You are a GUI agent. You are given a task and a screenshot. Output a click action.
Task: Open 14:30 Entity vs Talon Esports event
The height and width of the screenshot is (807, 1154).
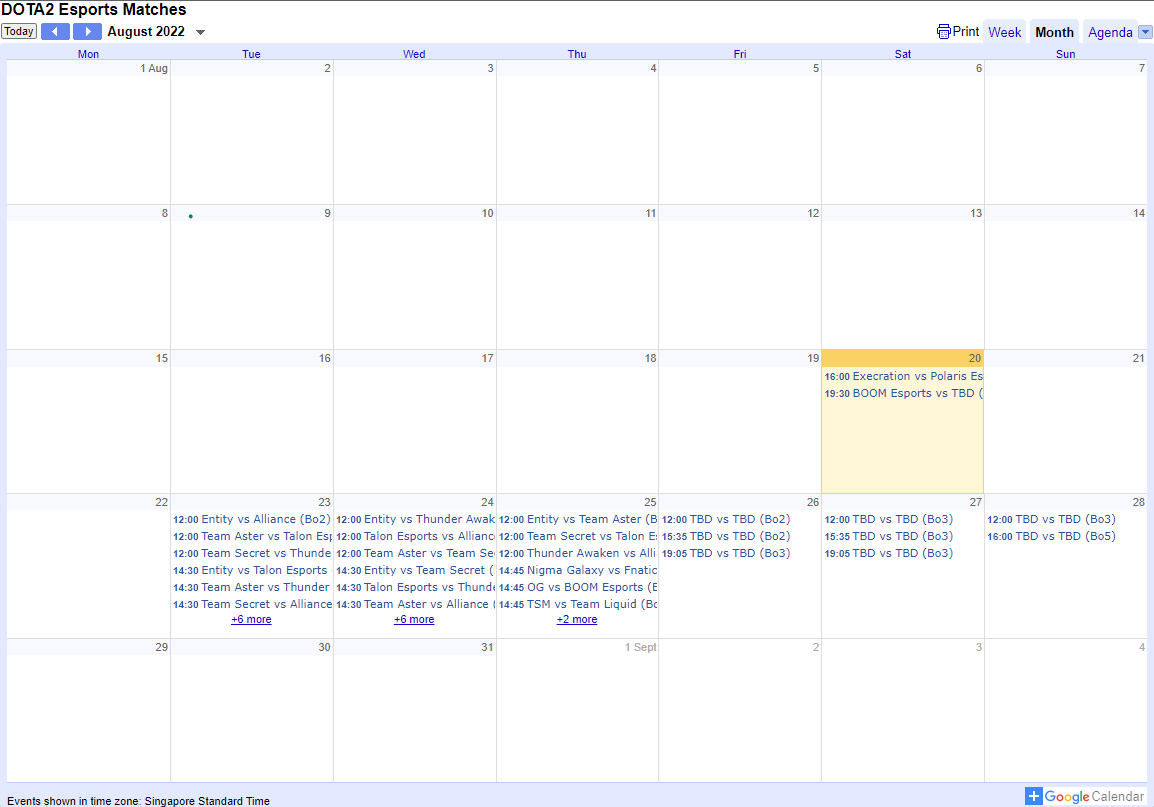(252, 569)
